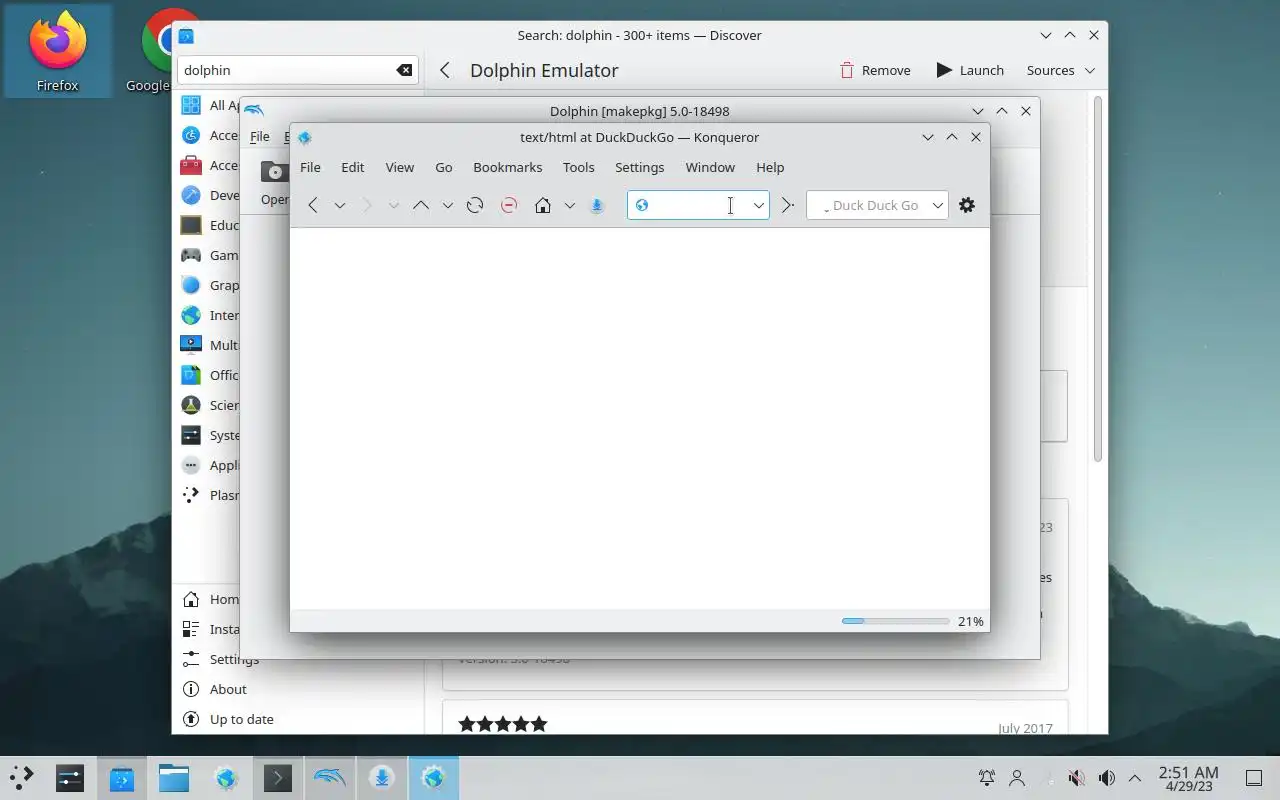Viewport: 1280px width, 800px height.
Task: Expand dropdown arrow next to home icon
Action: pos(570,205)
